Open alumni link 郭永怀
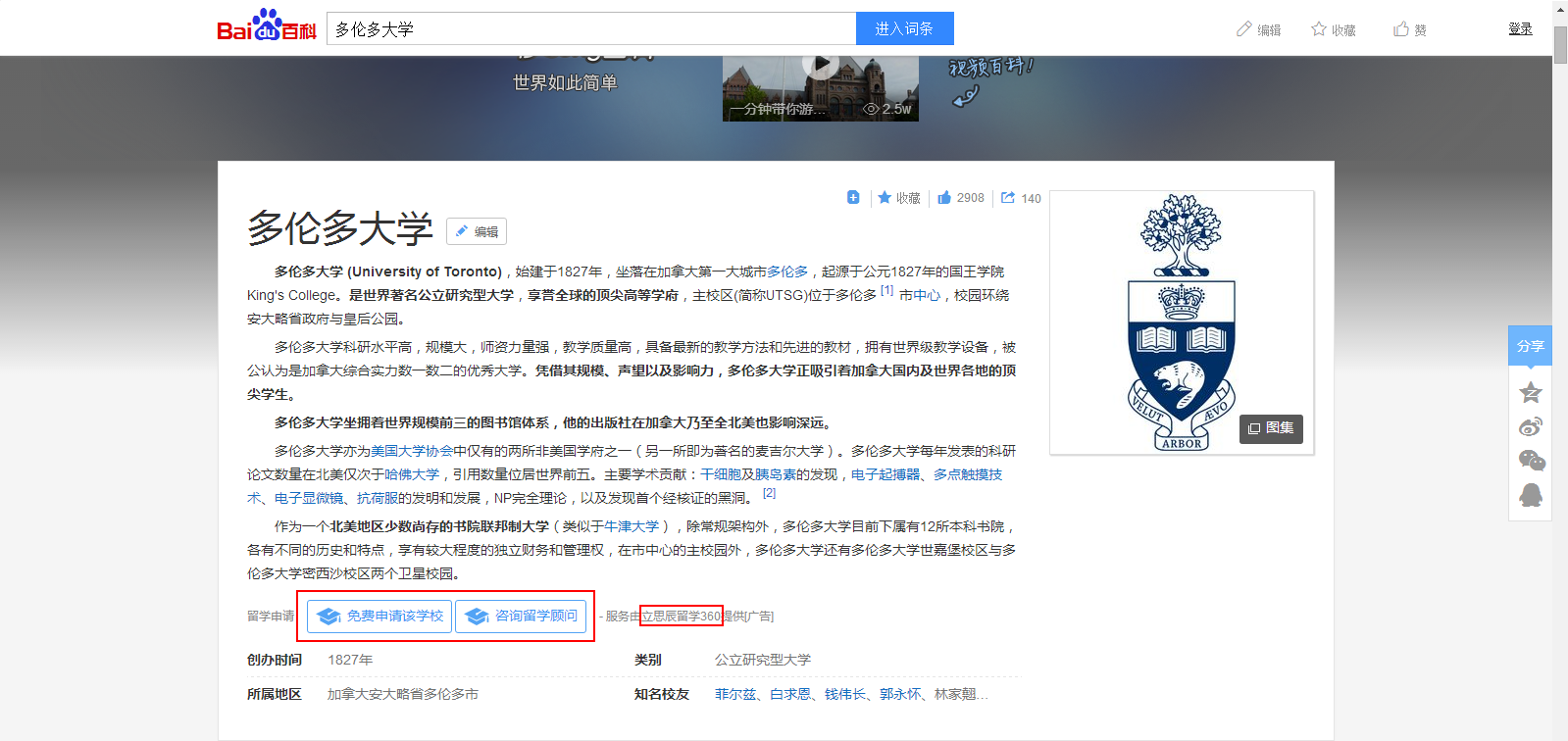This screenshot has width=1568, height=741. [900, 694]
